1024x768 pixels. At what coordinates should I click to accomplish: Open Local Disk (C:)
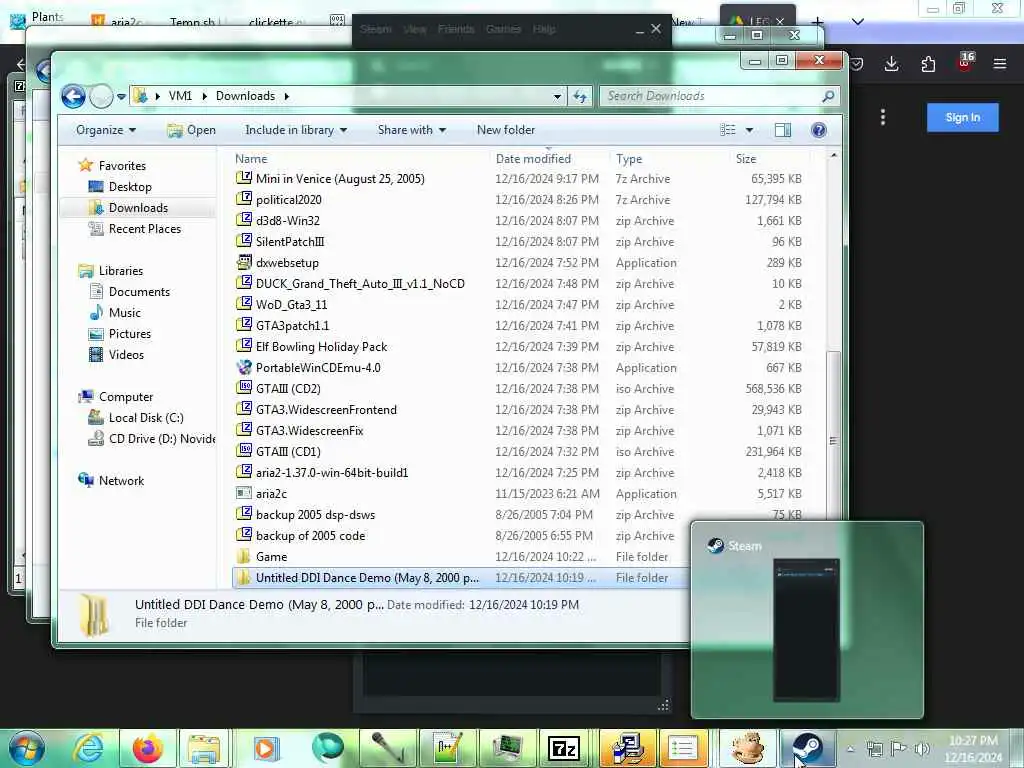click(x=146, y=418)
